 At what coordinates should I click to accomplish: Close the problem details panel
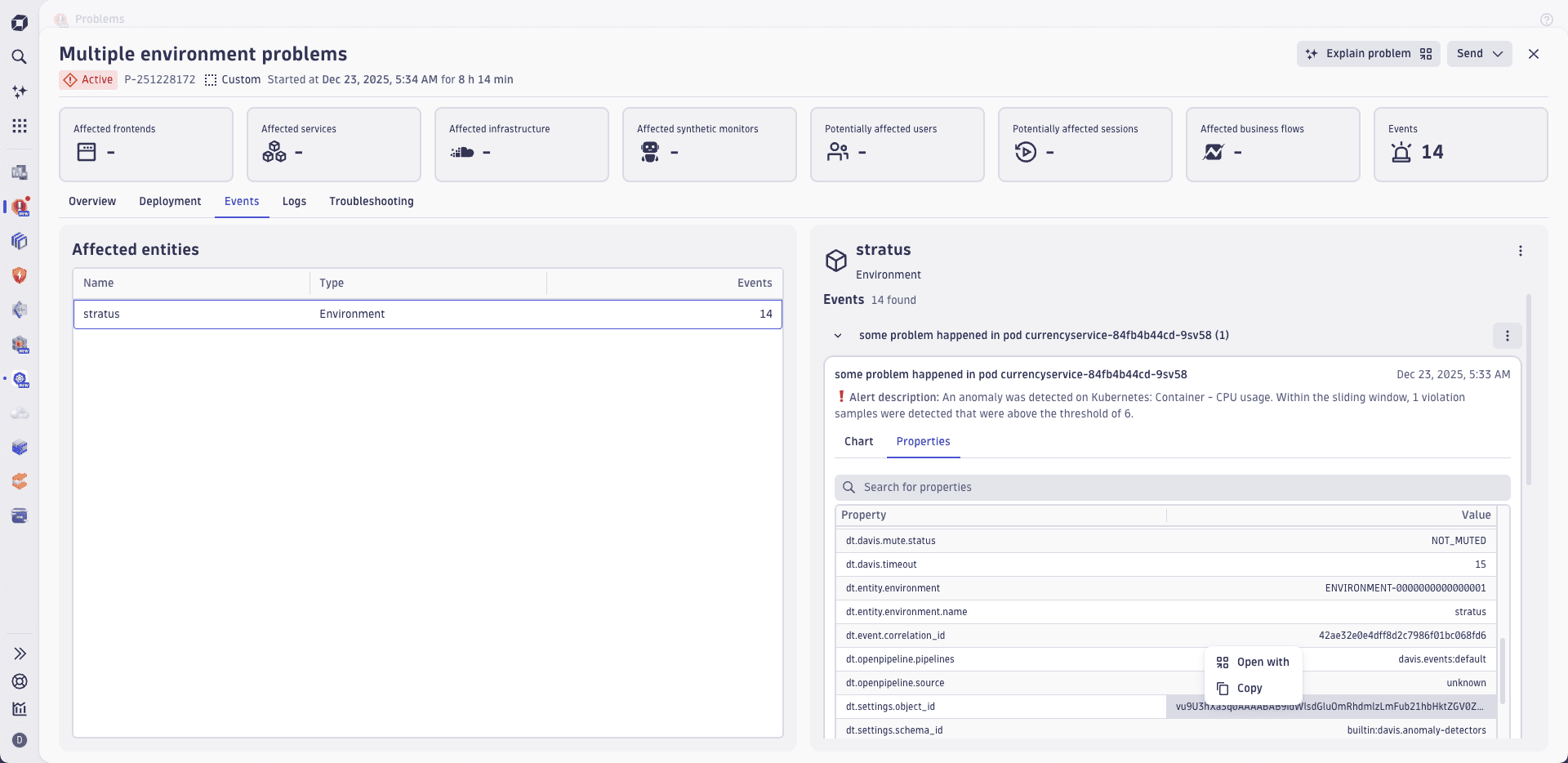(1533, 54)
